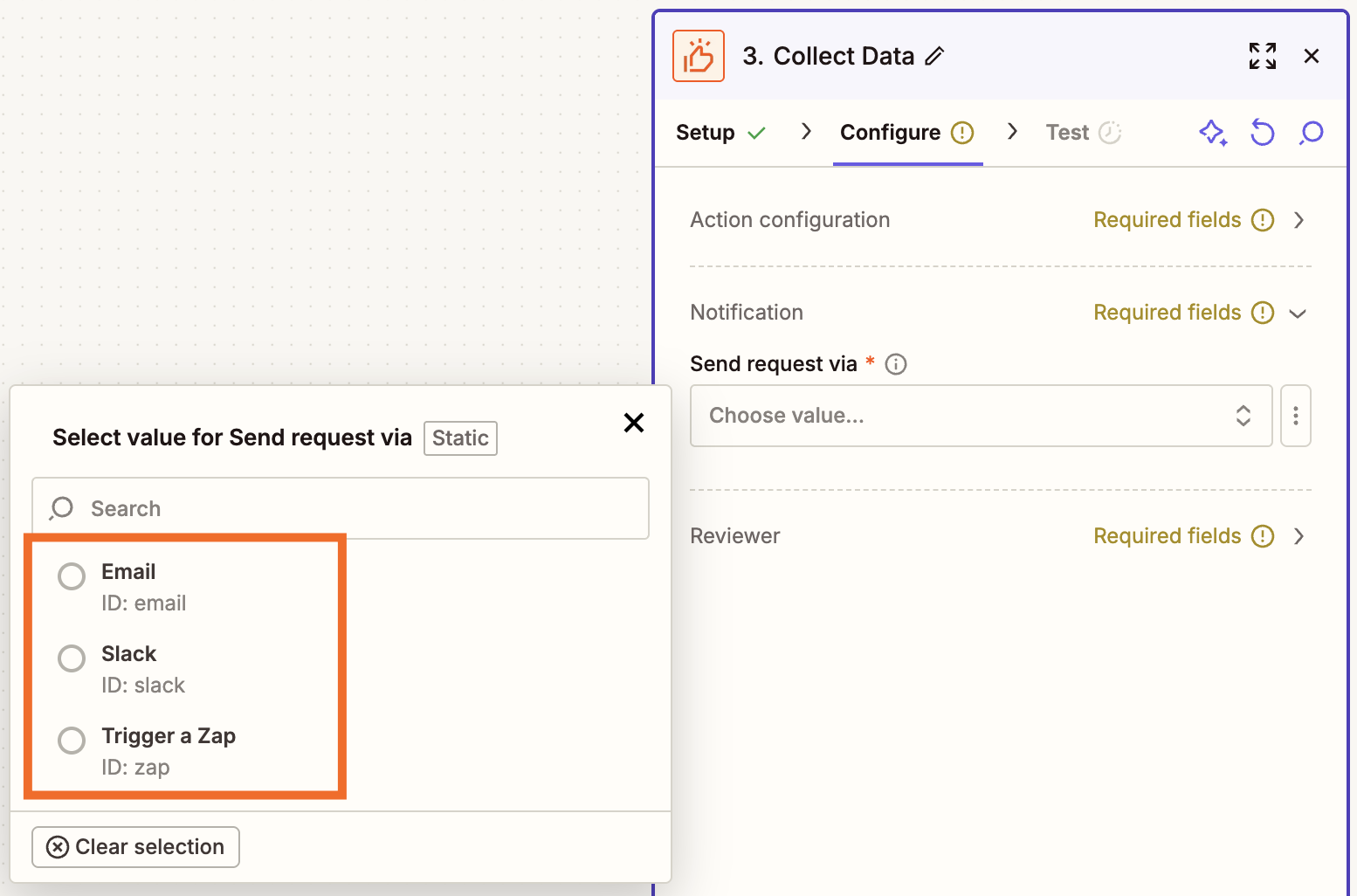Screen dimensions: 1357x896
Task: Click warning icon in Action configuration row
Action: pyautogui.click(x=1263, y=220)
